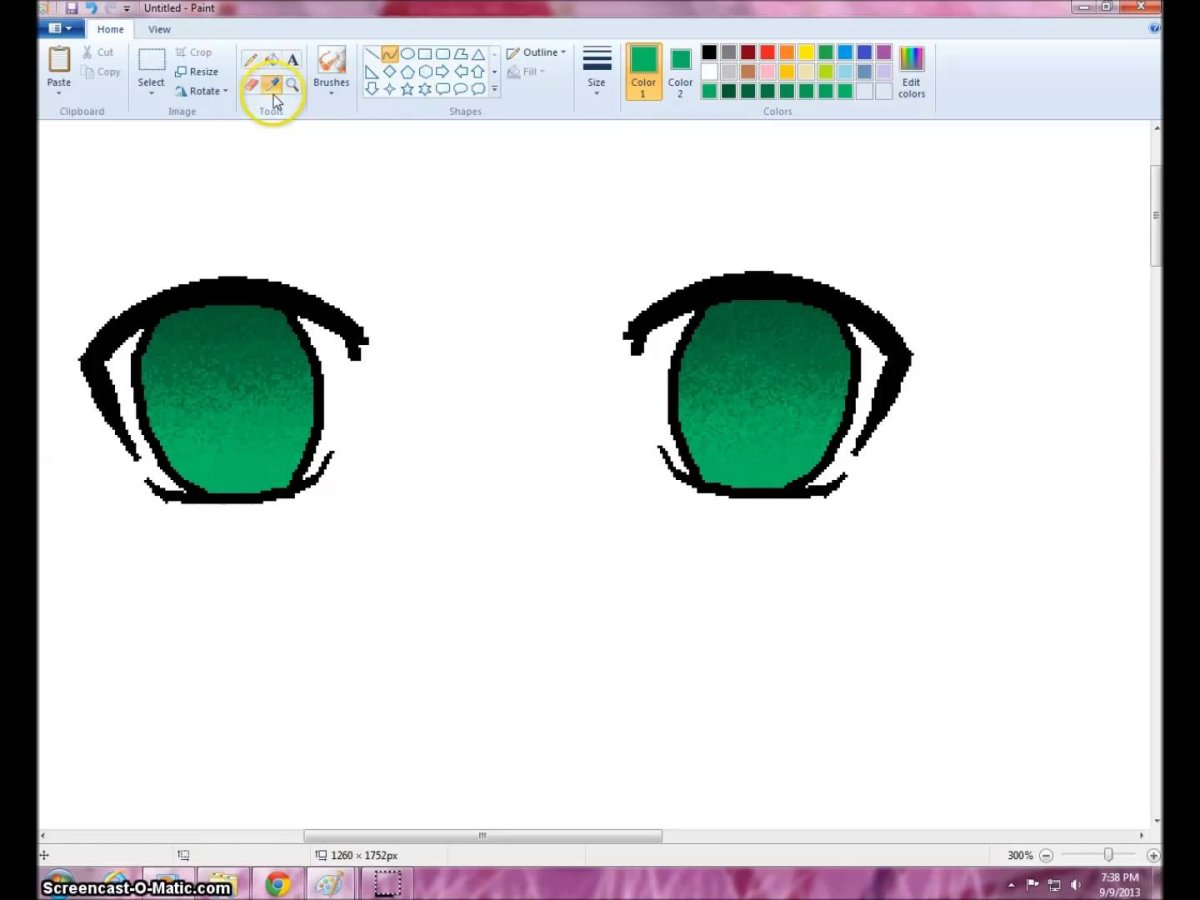Select the Text tool
Screen dimensions: 1200x900
tap(292, 60)
